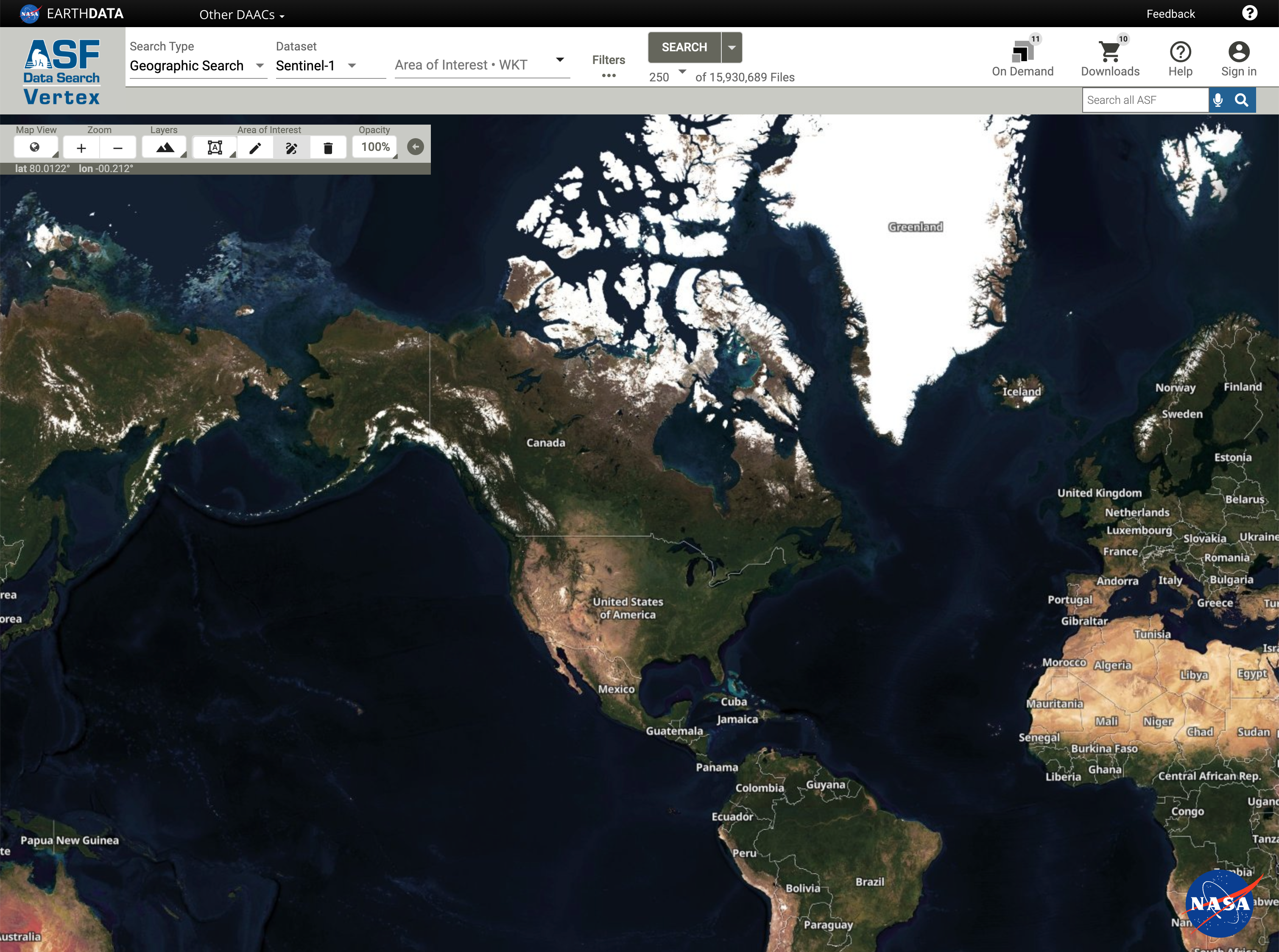Open the Layers mountain icon selector
The height and width of the screenshot is (952, 1279).
click(165, 148)
